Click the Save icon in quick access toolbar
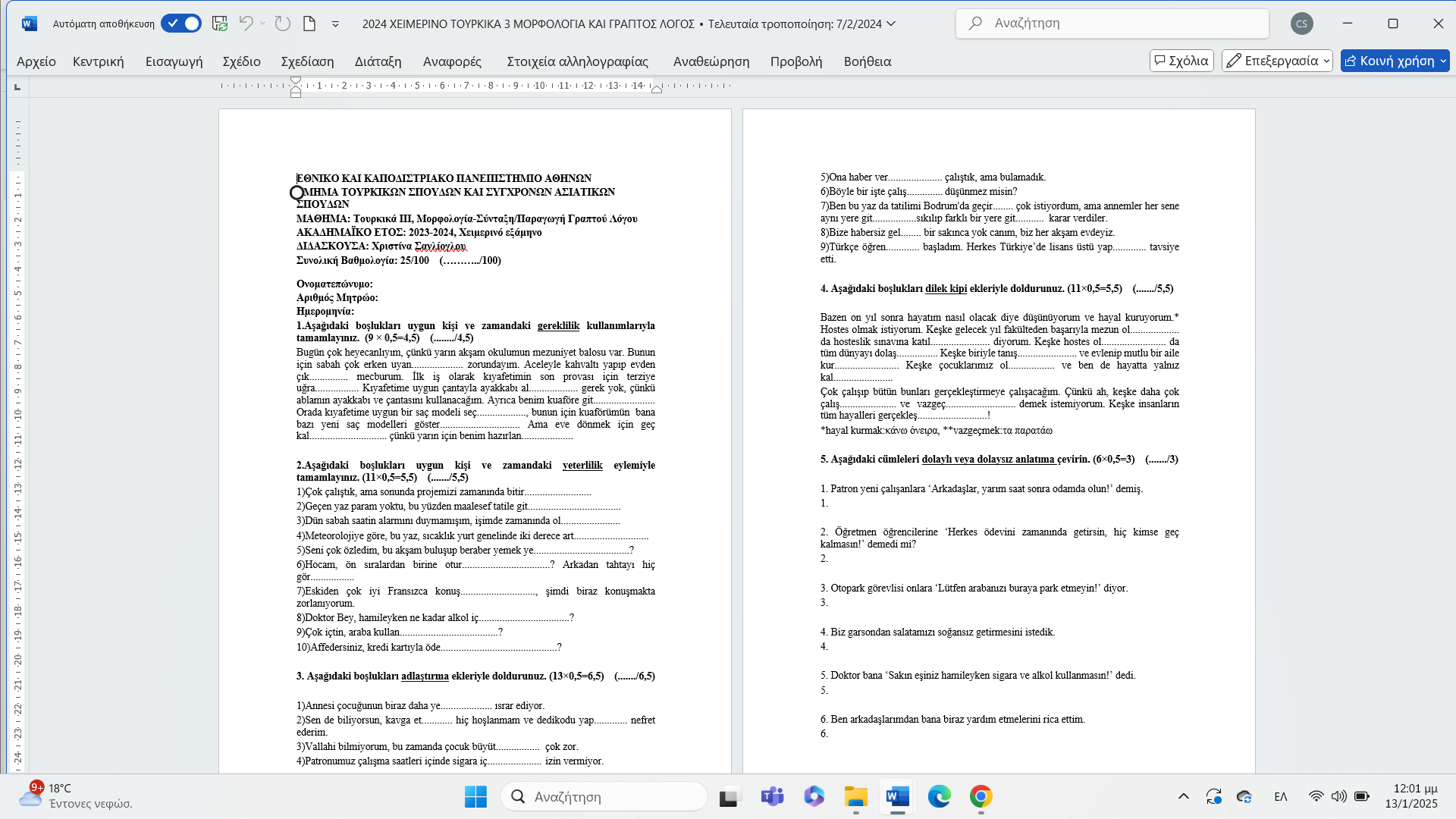The image size is (1456, 819). tap(220, 24)
